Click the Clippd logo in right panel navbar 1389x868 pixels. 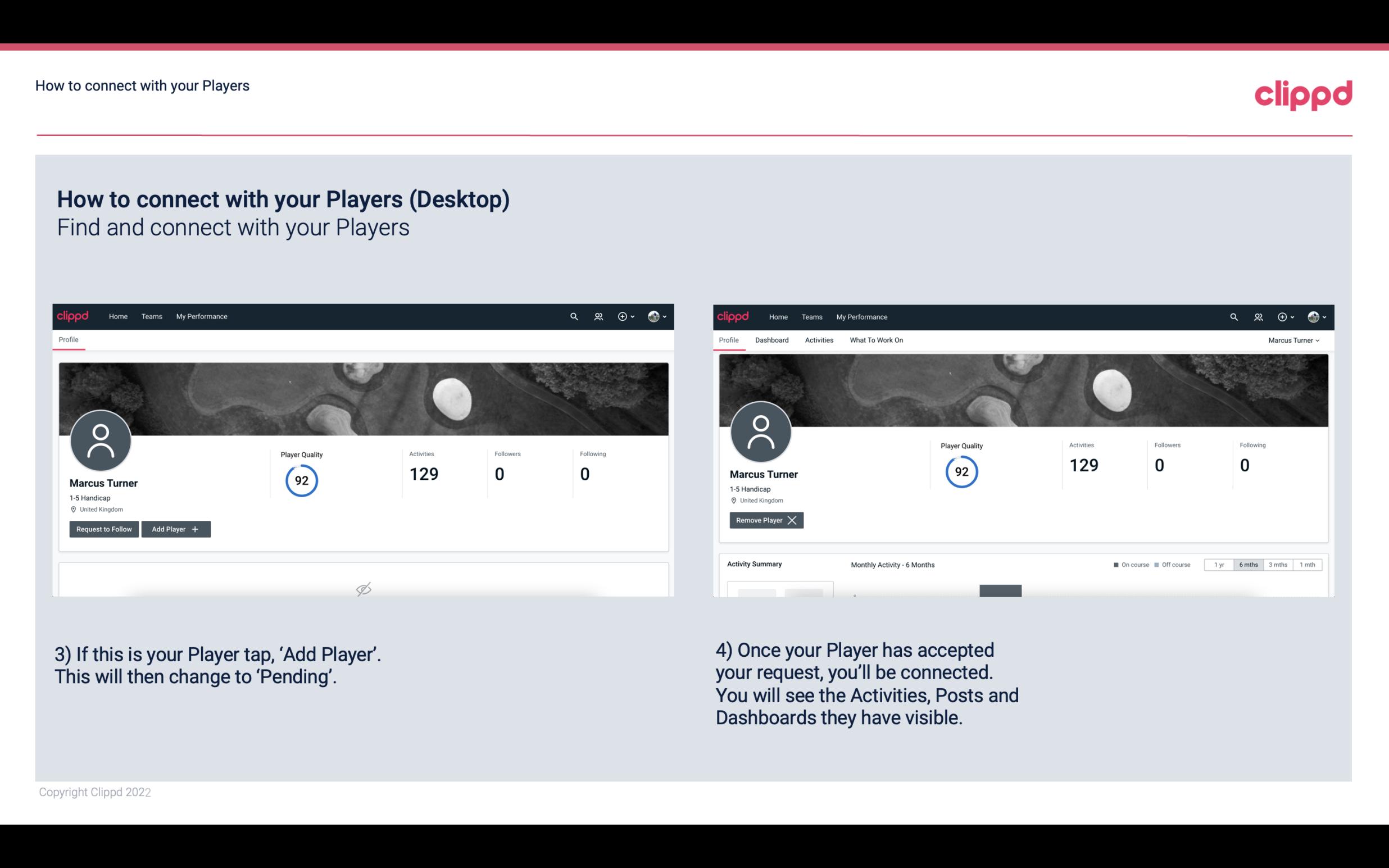(x=733, y=317)
